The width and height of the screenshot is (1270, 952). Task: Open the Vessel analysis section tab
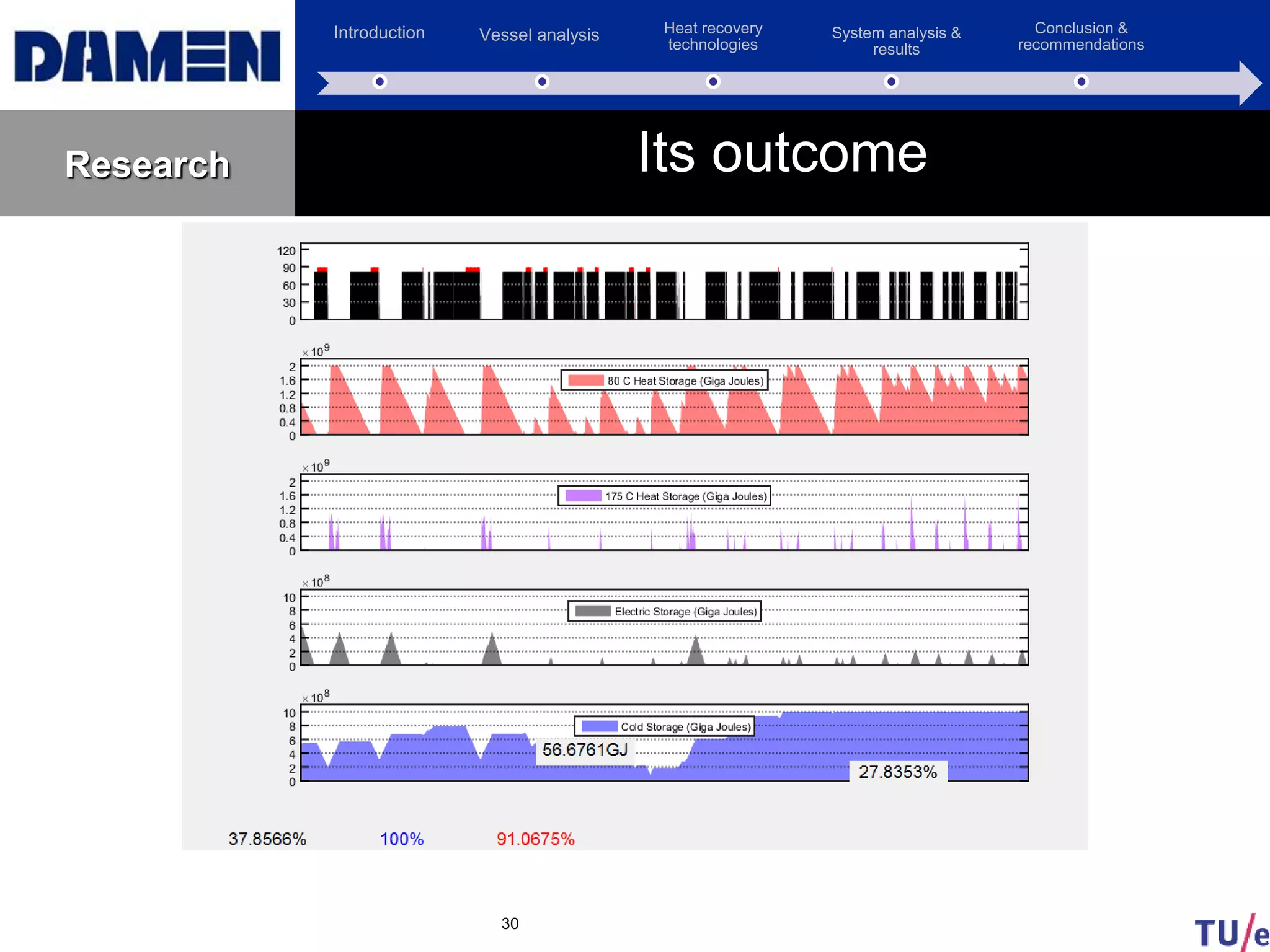(x=539, y=35)
